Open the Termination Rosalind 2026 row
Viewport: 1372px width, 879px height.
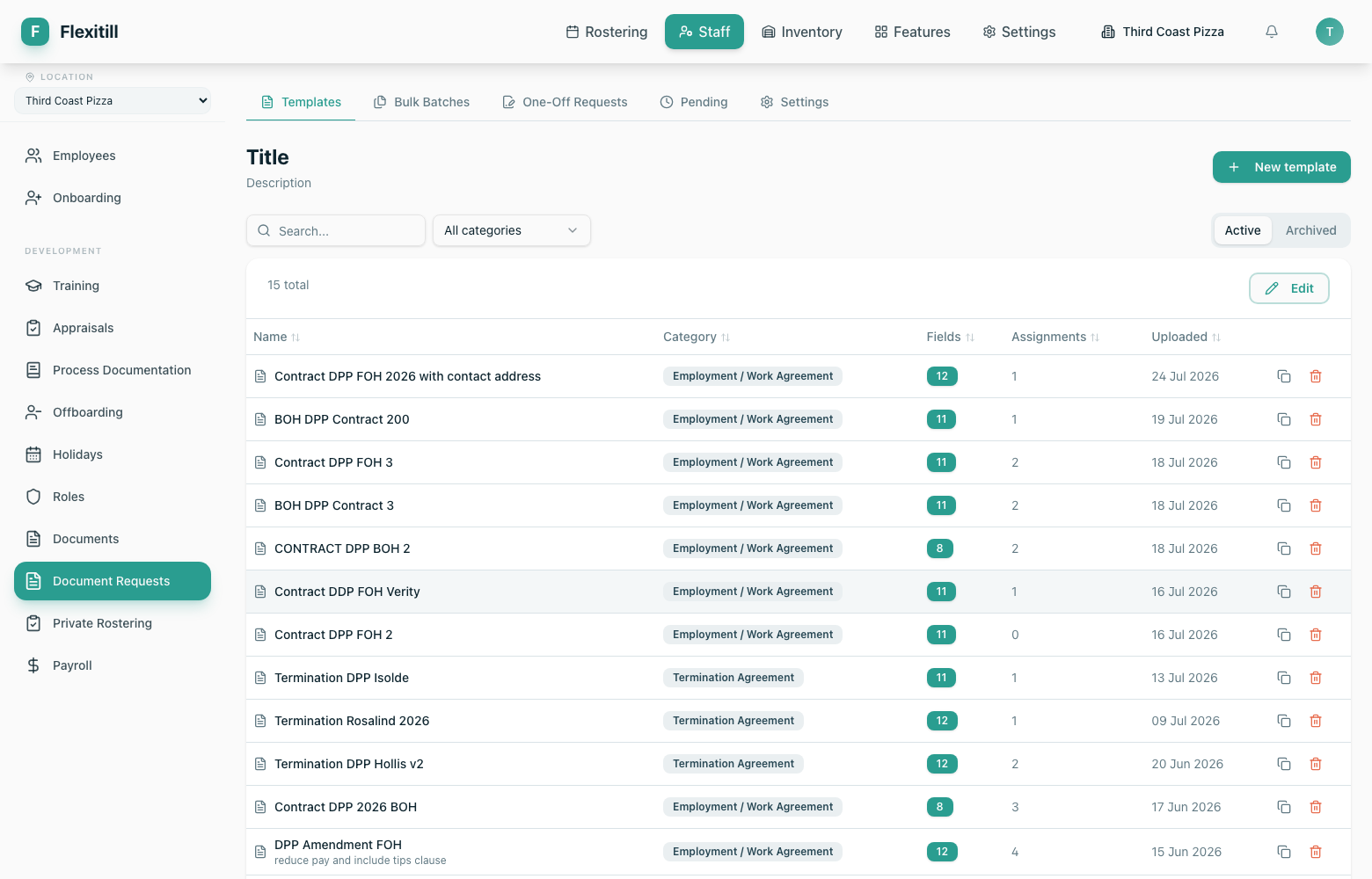point(799,721)
